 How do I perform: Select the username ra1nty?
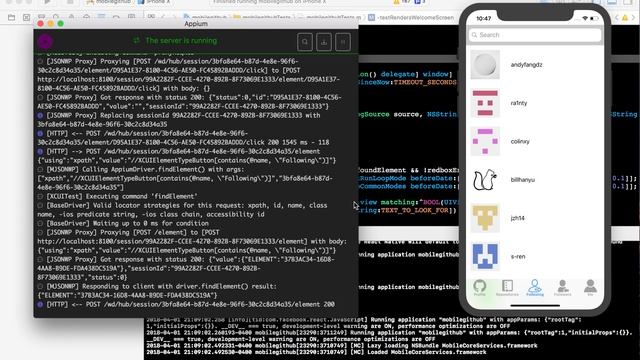click(x=519, y=103)
